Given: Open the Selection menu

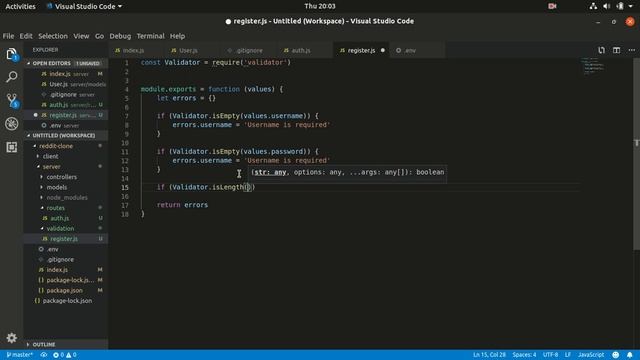Looking at the screenshot, I should (x=53, y=36).
